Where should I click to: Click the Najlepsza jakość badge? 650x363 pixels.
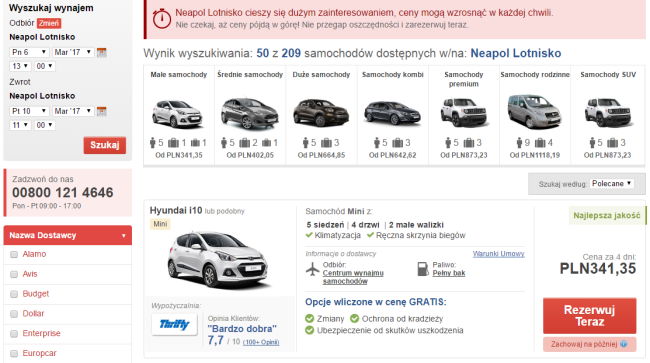607,215
